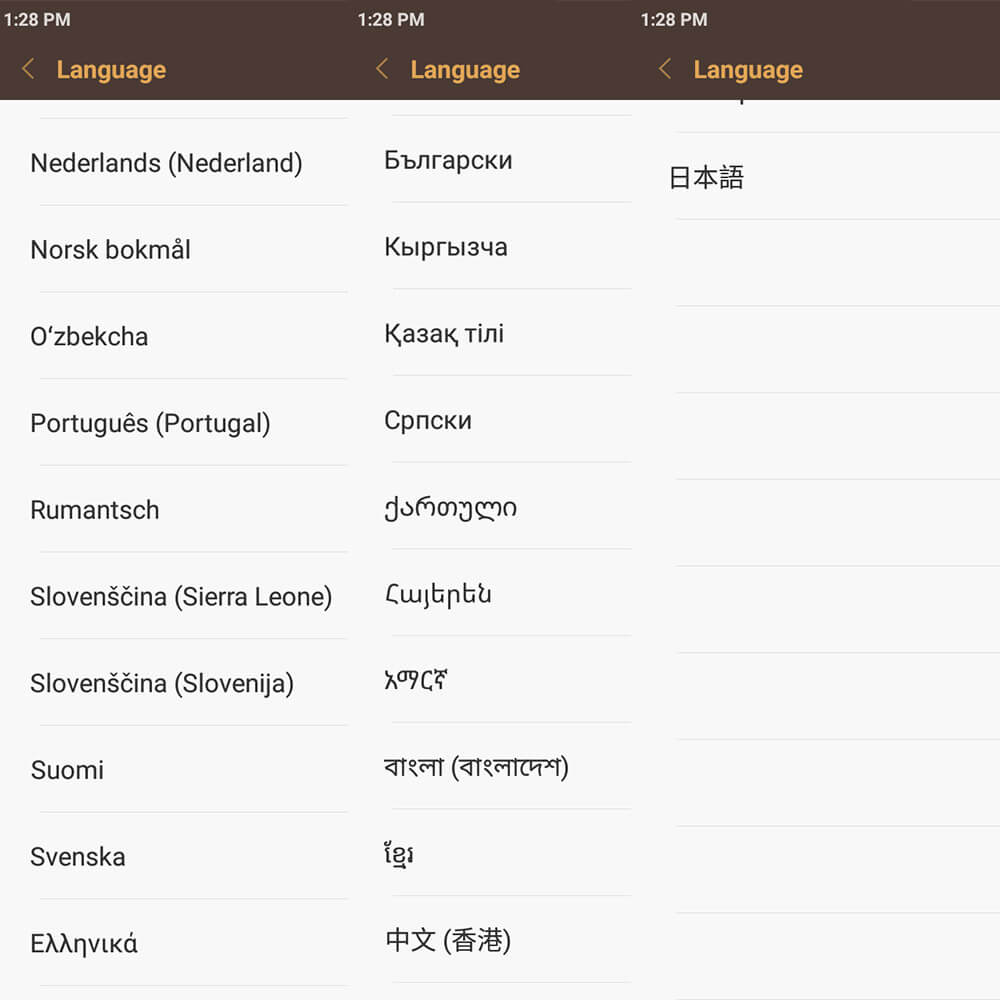Tap back arrow on the leftmost Language screen
Image resolution: width=1000 pixels, height=1000 pixels.
coord(28,69)
